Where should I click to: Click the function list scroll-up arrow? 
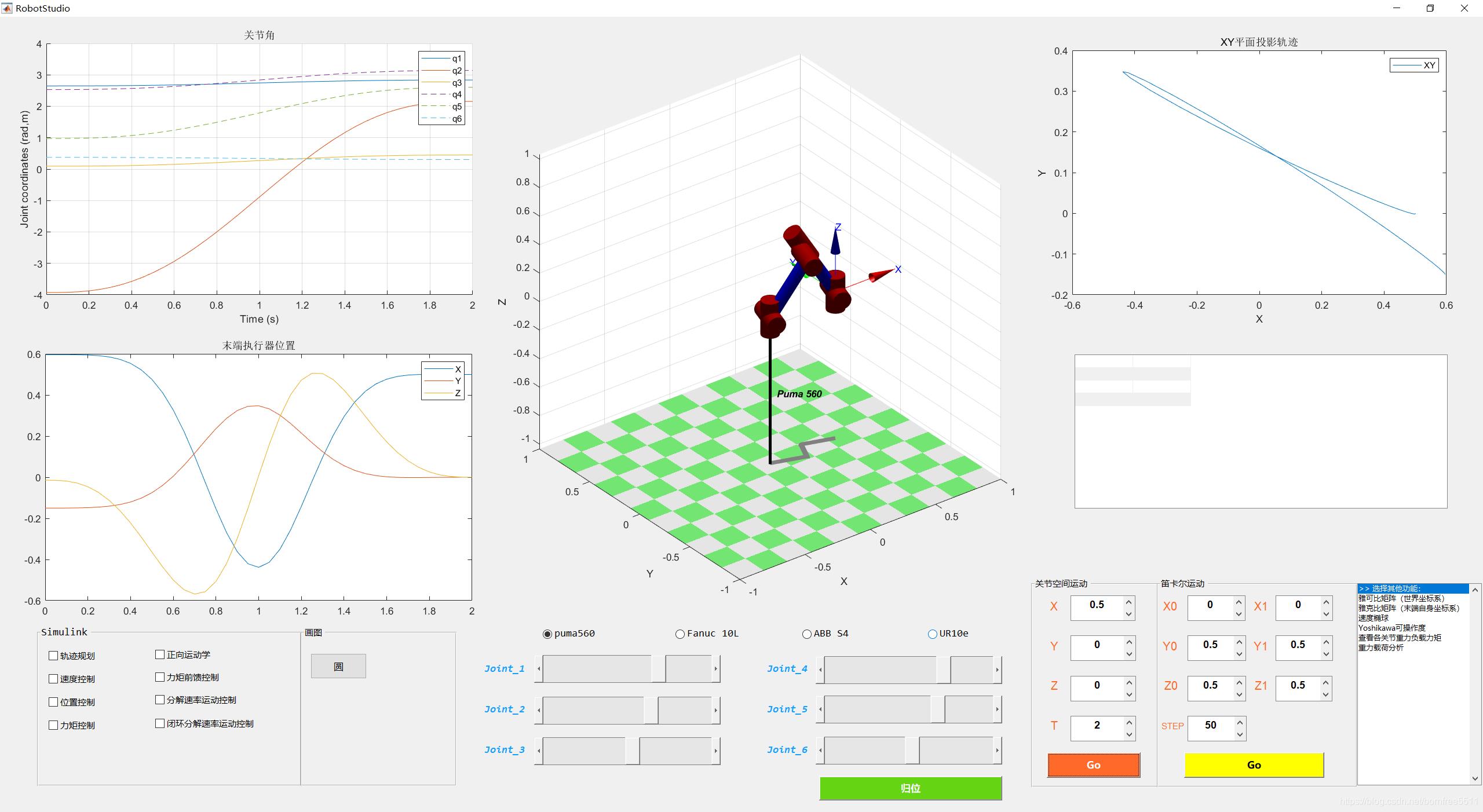pyautogui.click(x=1475, y=590)
